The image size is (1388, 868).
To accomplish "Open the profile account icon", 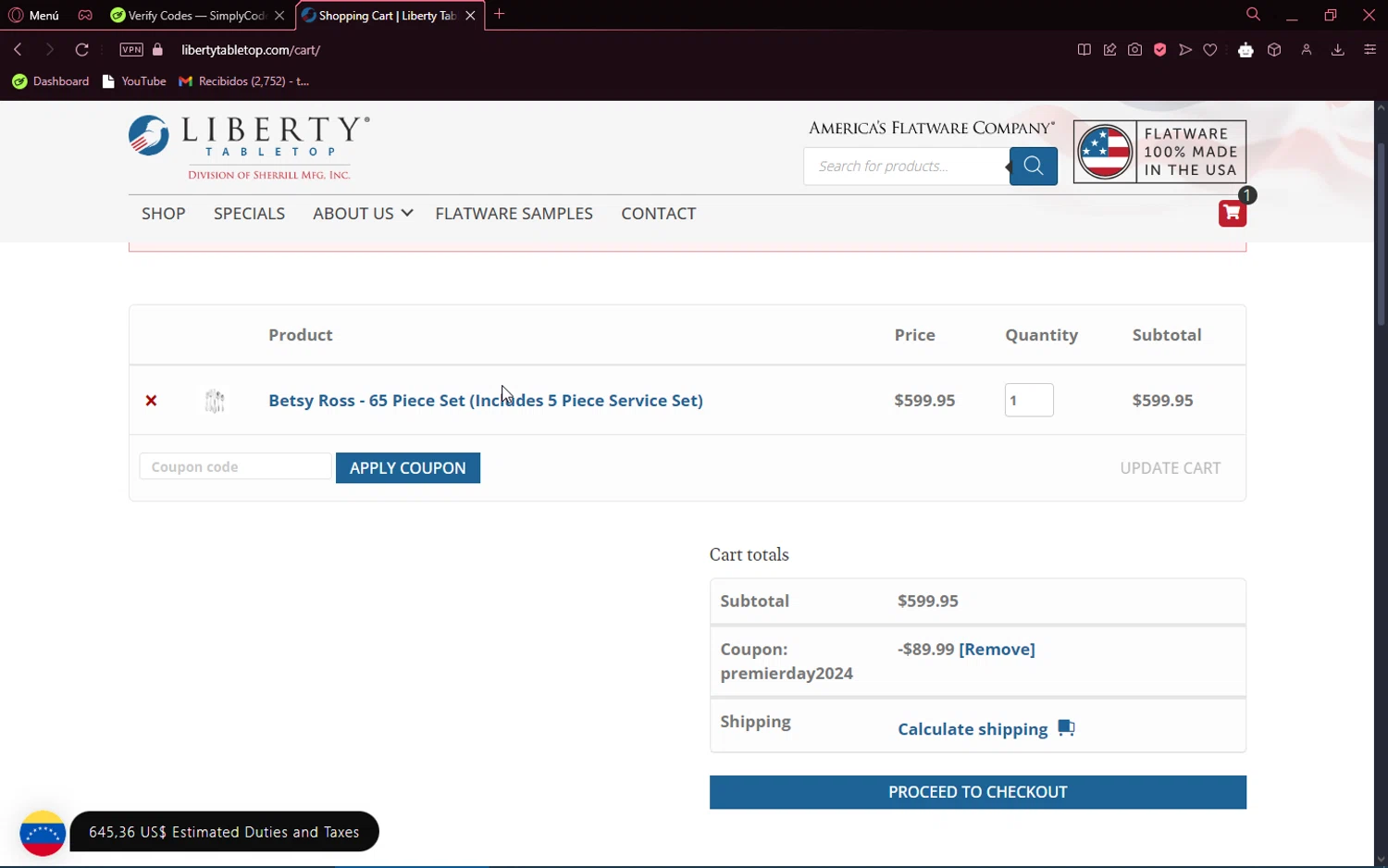I will point(1307,50).
